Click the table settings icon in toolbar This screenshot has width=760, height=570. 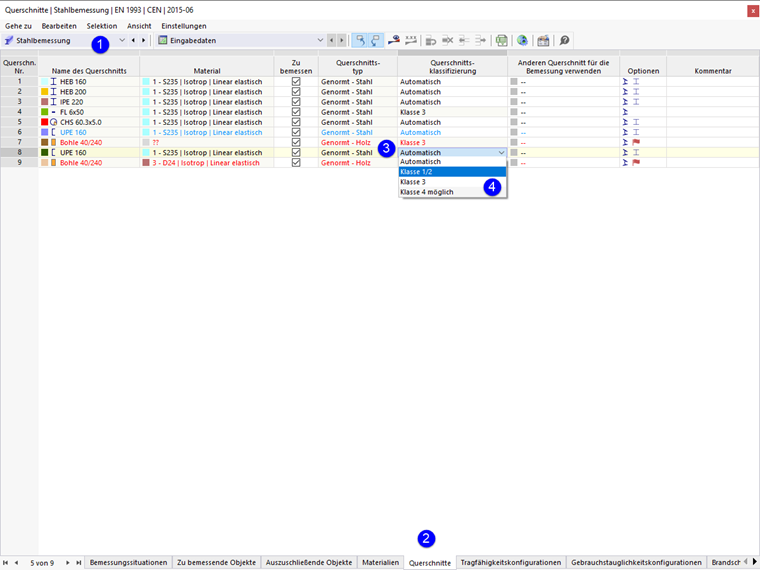[x=543, y=40]
